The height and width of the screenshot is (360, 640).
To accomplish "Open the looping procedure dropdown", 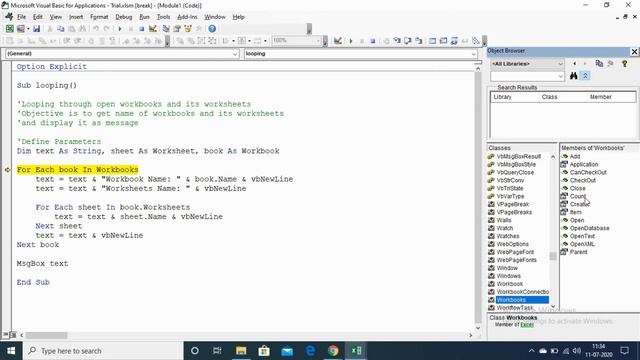I will (473, 54).
